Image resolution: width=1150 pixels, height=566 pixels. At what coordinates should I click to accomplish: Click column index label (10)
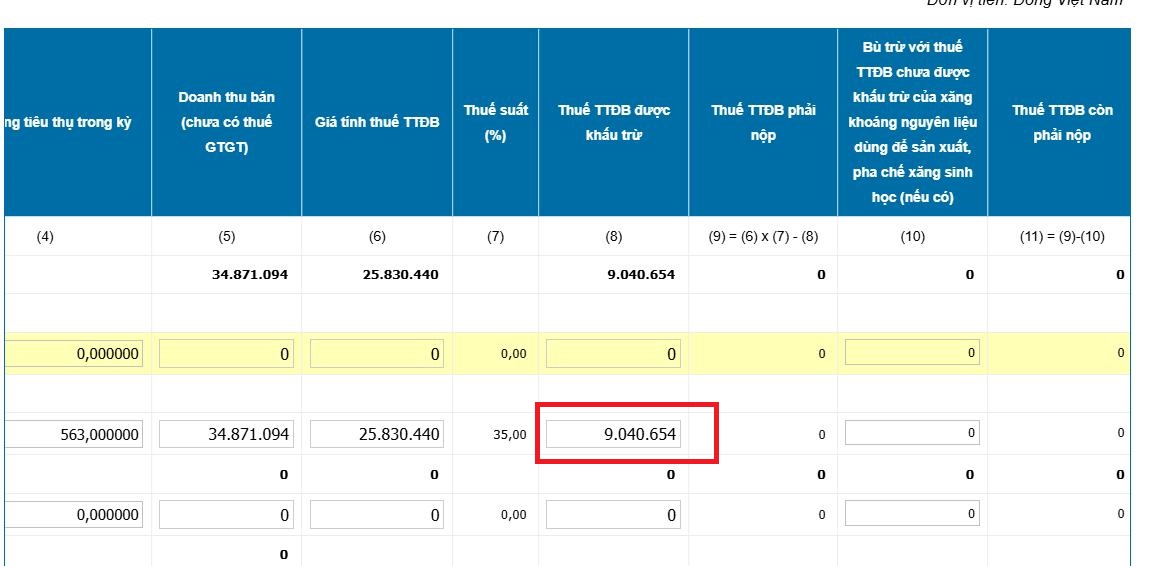(x=912, y=237)
